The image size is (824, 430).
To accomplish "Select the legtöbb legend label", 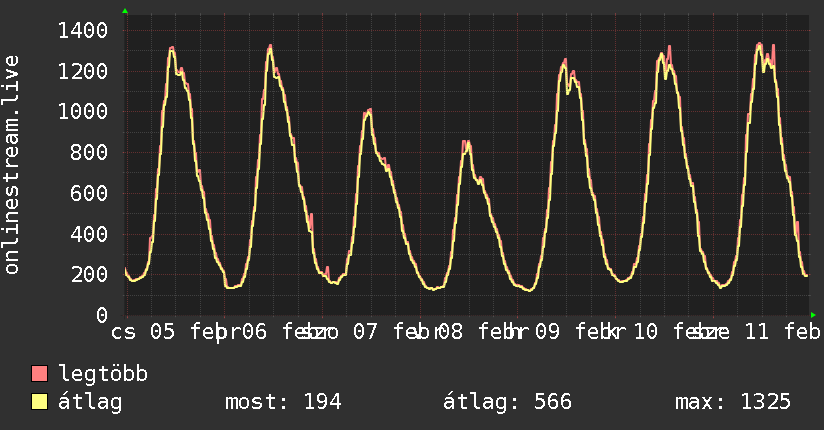I will 103,374.
